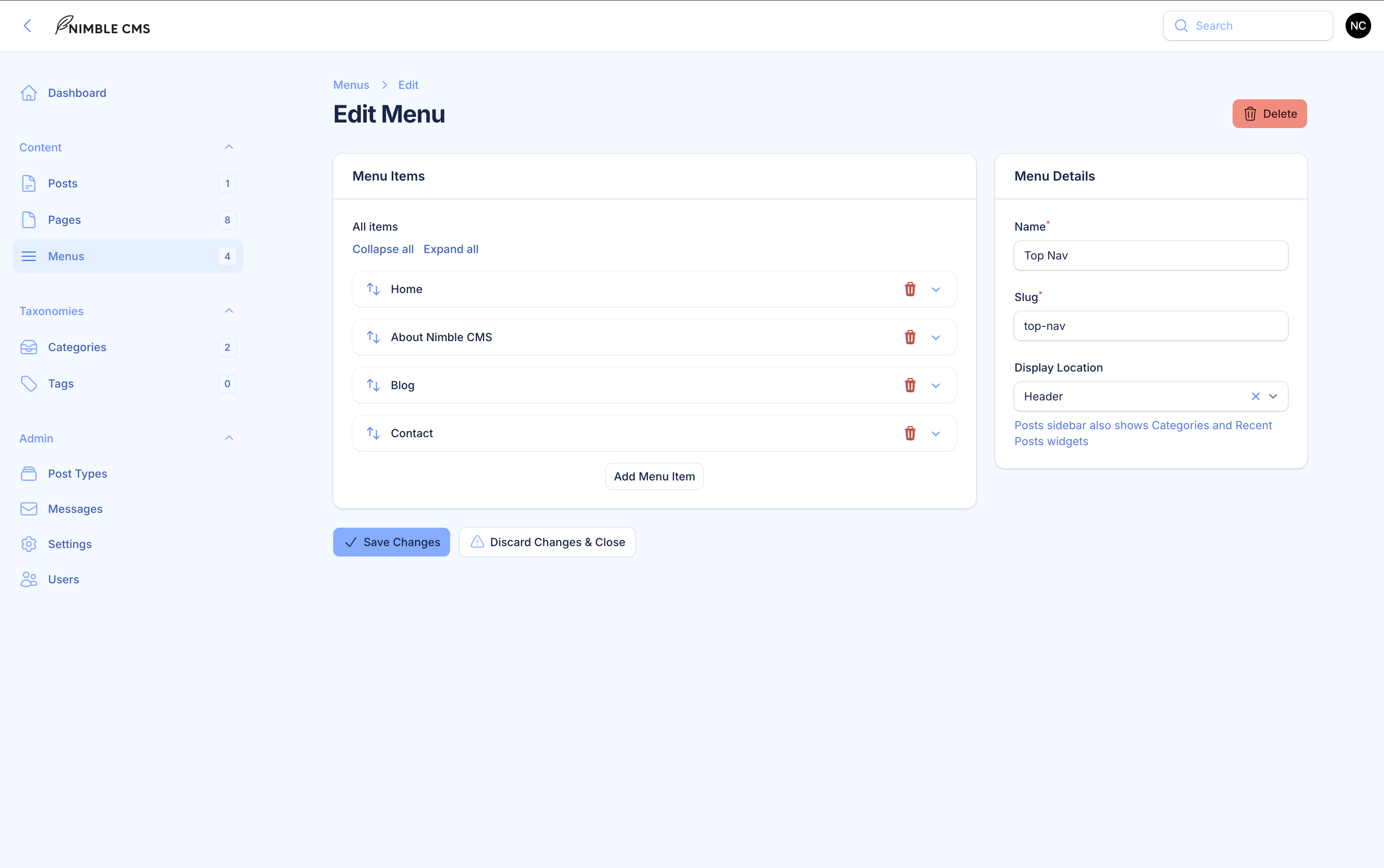Open the NC user avatar menu
This screenshot has height=868, width=1384.
point(1358,26)
